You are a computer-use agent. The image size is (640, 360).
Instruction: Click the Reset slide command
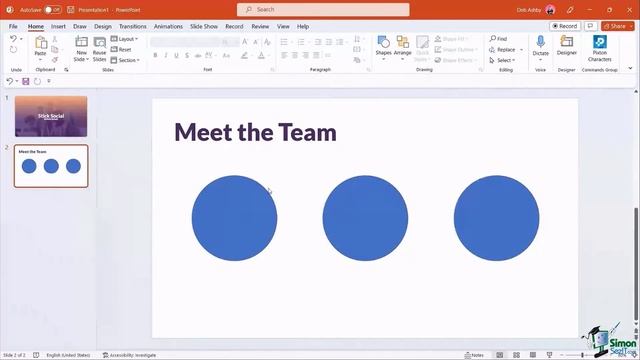(x=121, y=49)
